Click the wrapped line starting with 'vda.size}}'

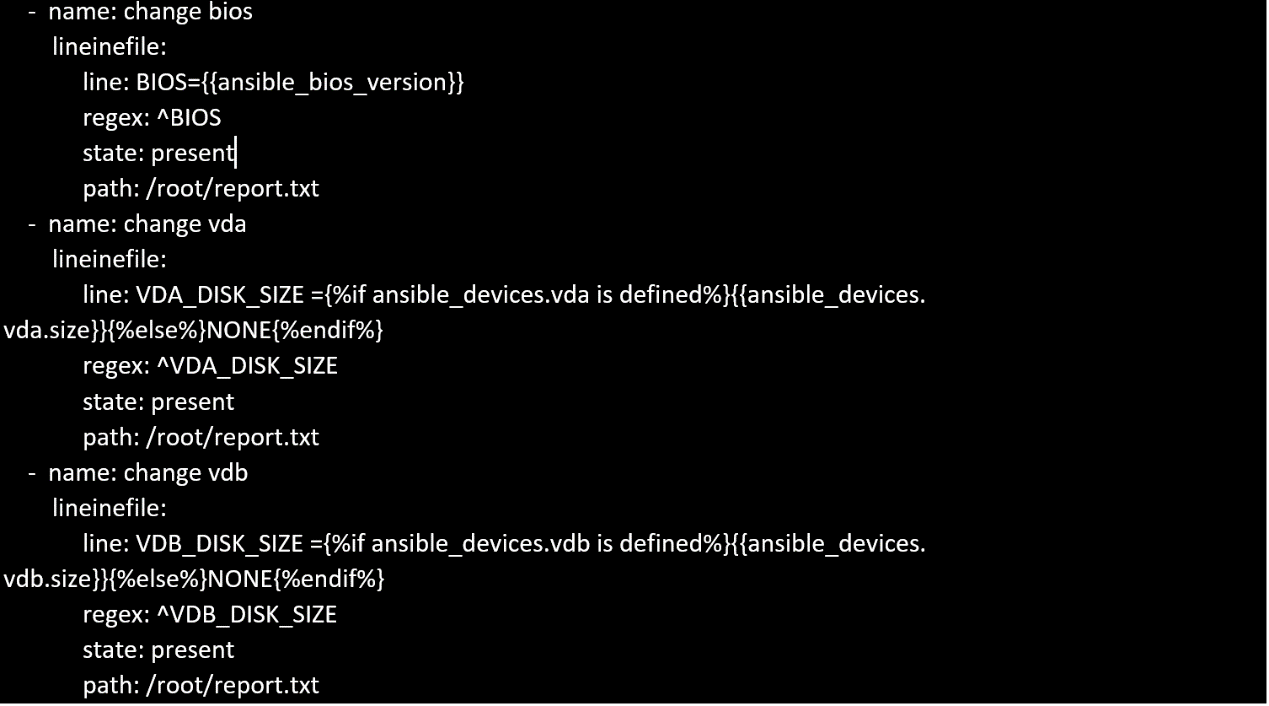point(193,330)
